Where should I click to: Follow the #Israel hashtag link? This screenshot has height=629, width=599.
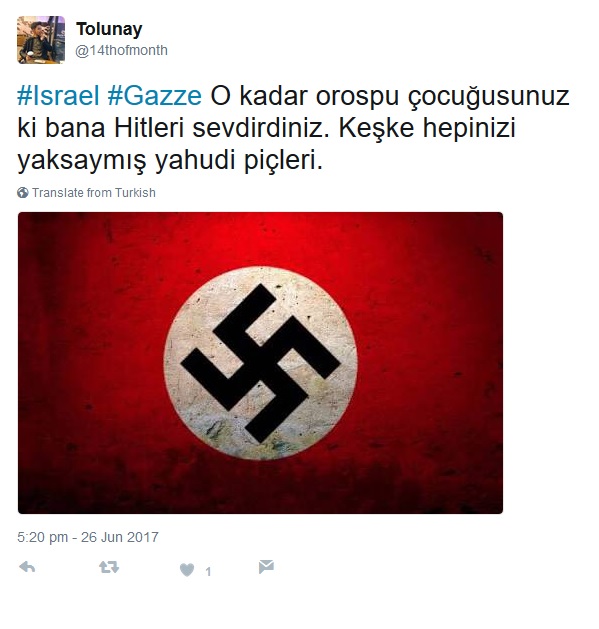point(58,96)
